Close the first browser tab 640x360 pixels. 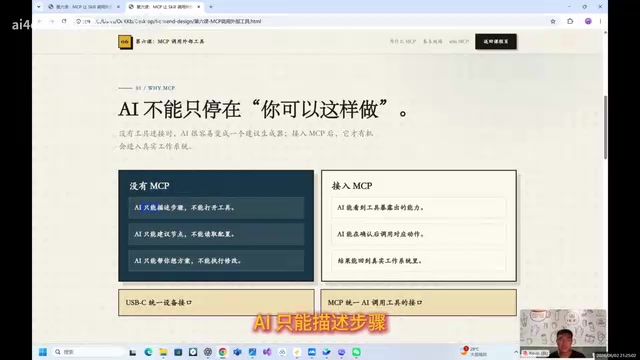(x=118, y=7)
